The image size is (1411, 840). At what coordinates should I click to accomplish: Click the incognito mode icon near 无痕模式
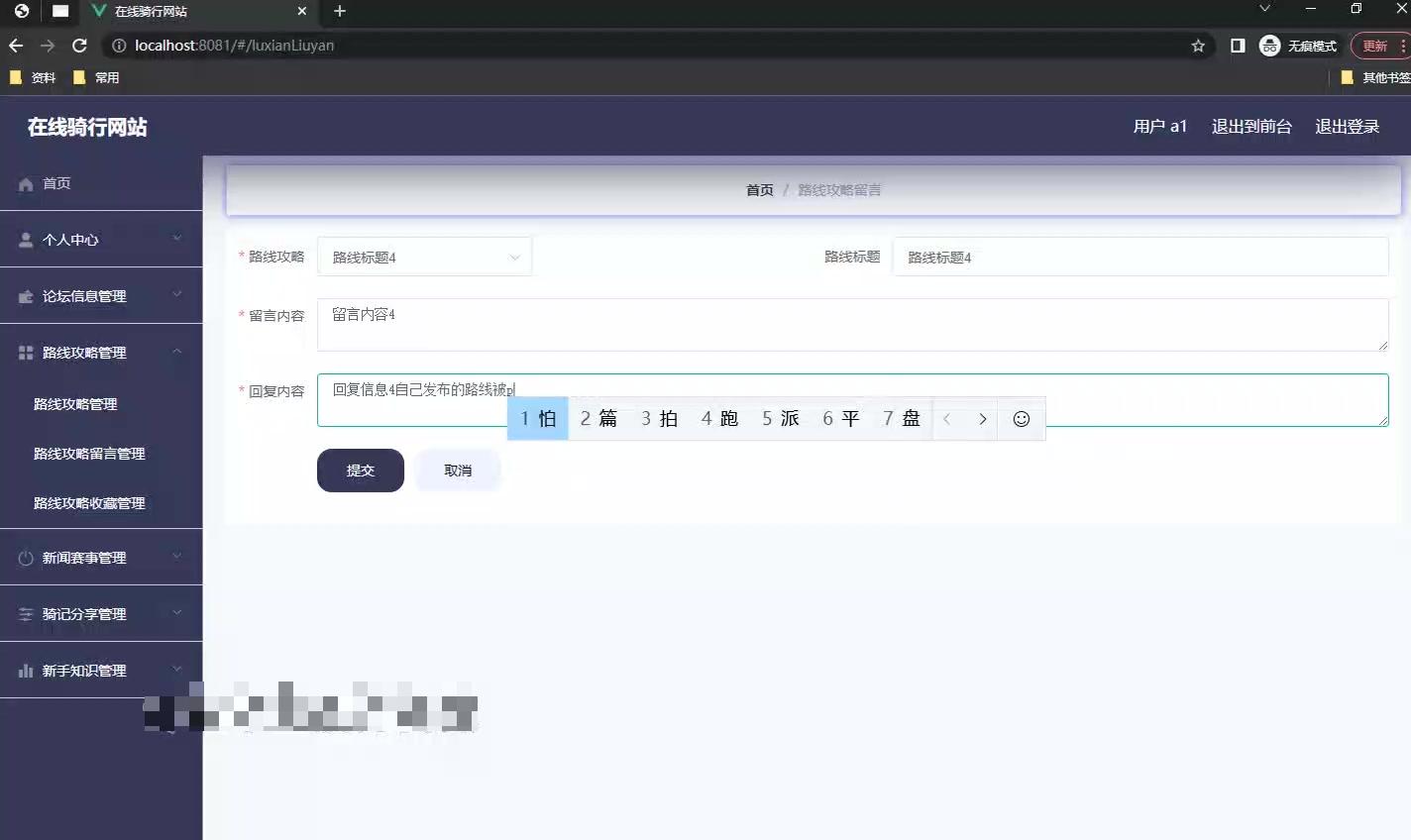point(1269,45)
